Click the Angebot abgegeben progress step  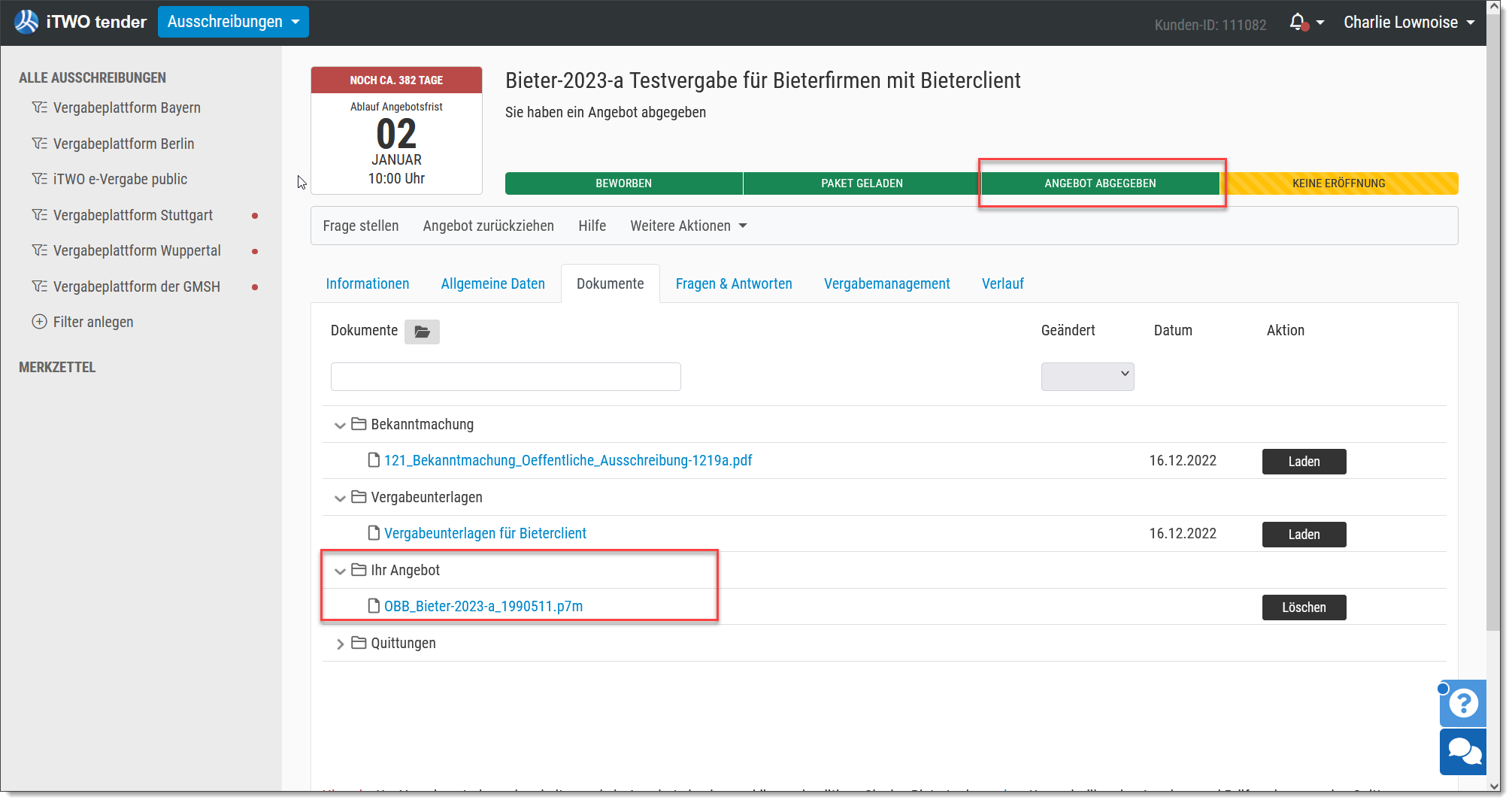coord(1100,183)
